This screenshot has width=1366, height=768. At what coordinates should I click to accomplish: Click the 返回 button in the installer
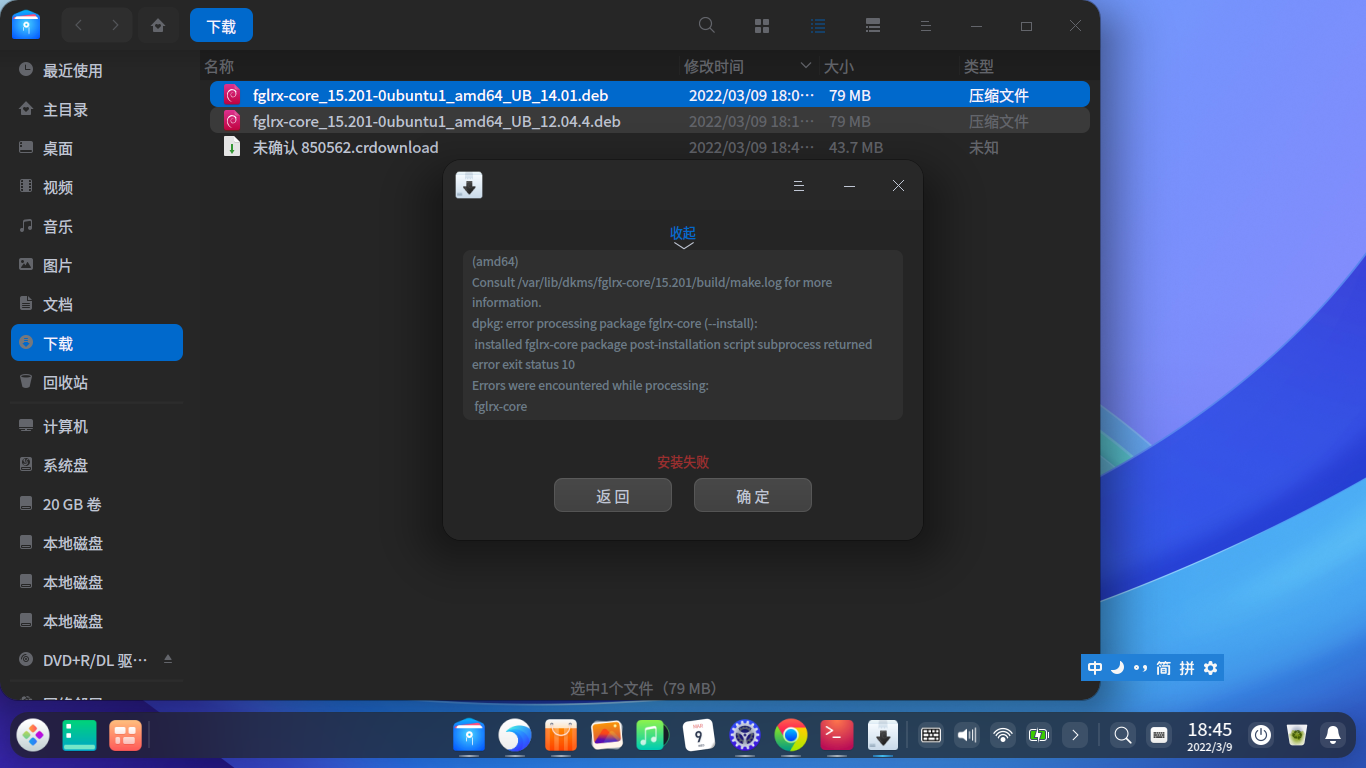point(612,495)
